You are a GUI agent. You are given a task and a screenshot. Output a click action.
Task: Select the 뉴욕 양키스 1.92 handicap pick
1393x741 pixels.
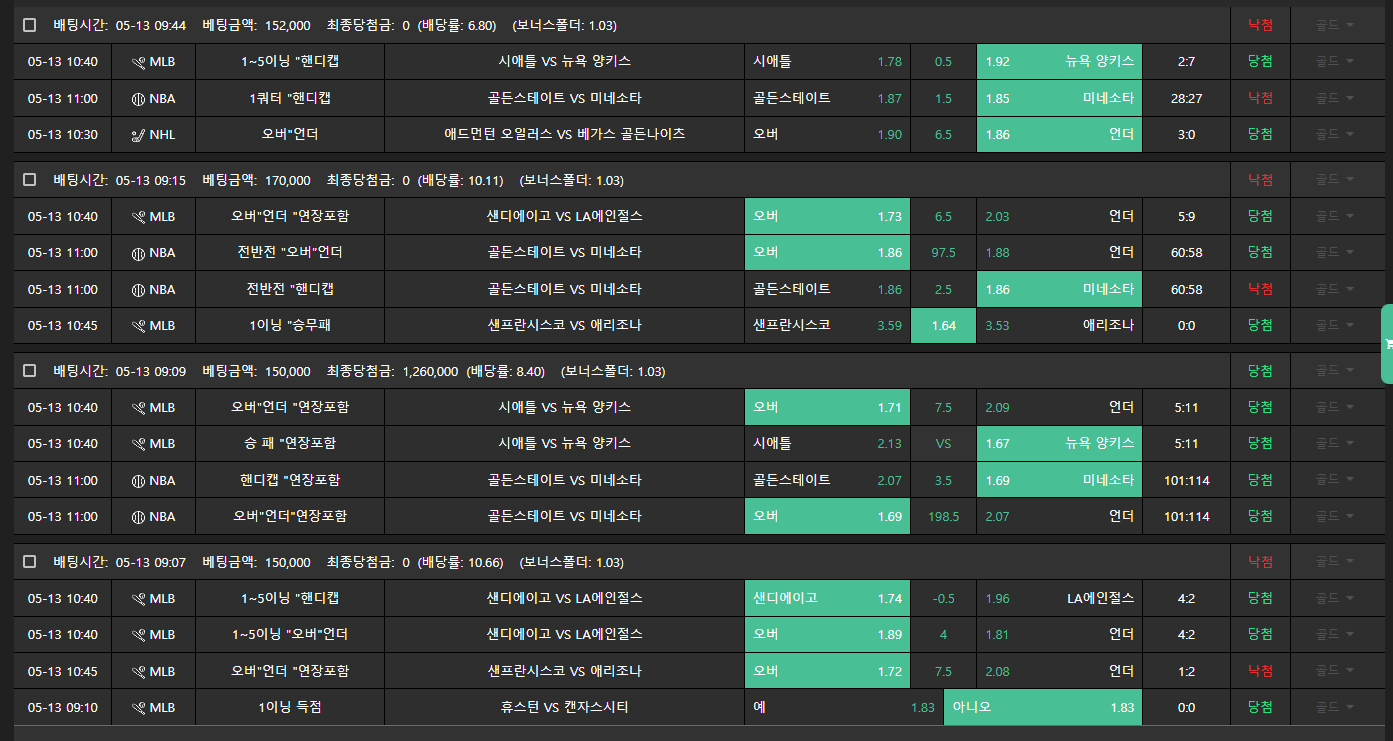pos(1059,62)
